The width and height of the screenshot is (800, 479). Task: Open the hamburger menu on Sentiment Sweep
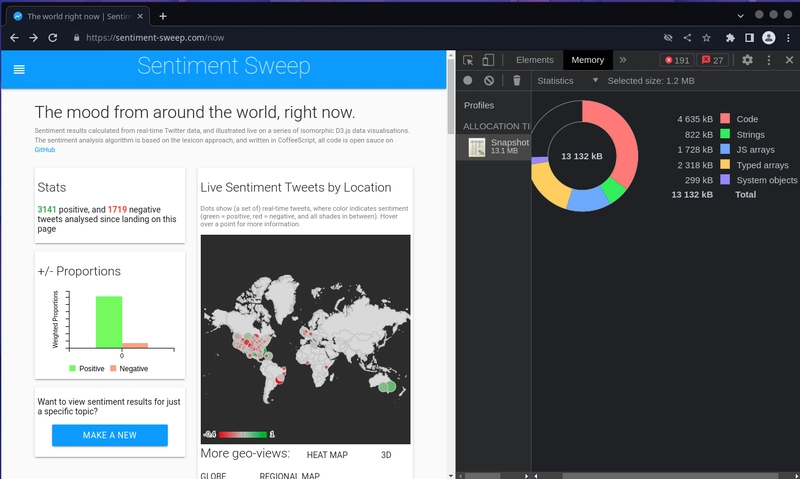point(19,69)
